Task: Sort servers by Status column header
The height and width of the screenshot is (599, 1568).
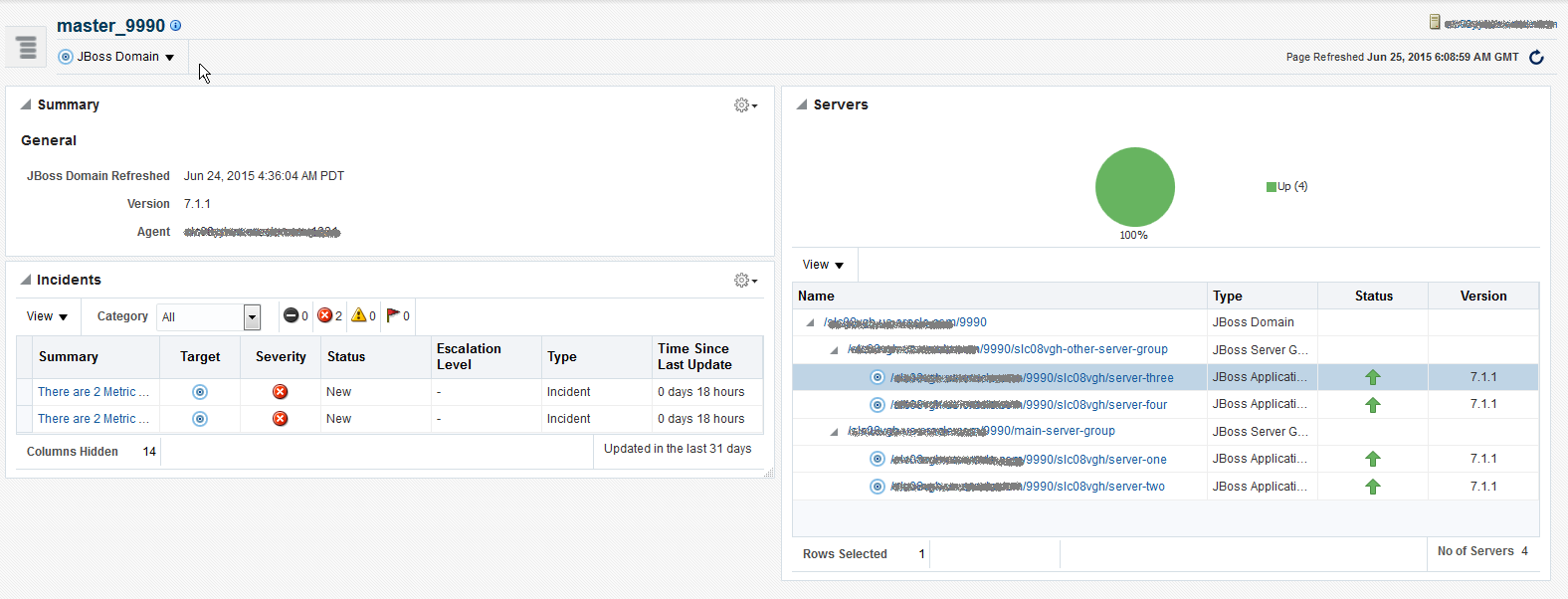Action: coord(1374,297)
